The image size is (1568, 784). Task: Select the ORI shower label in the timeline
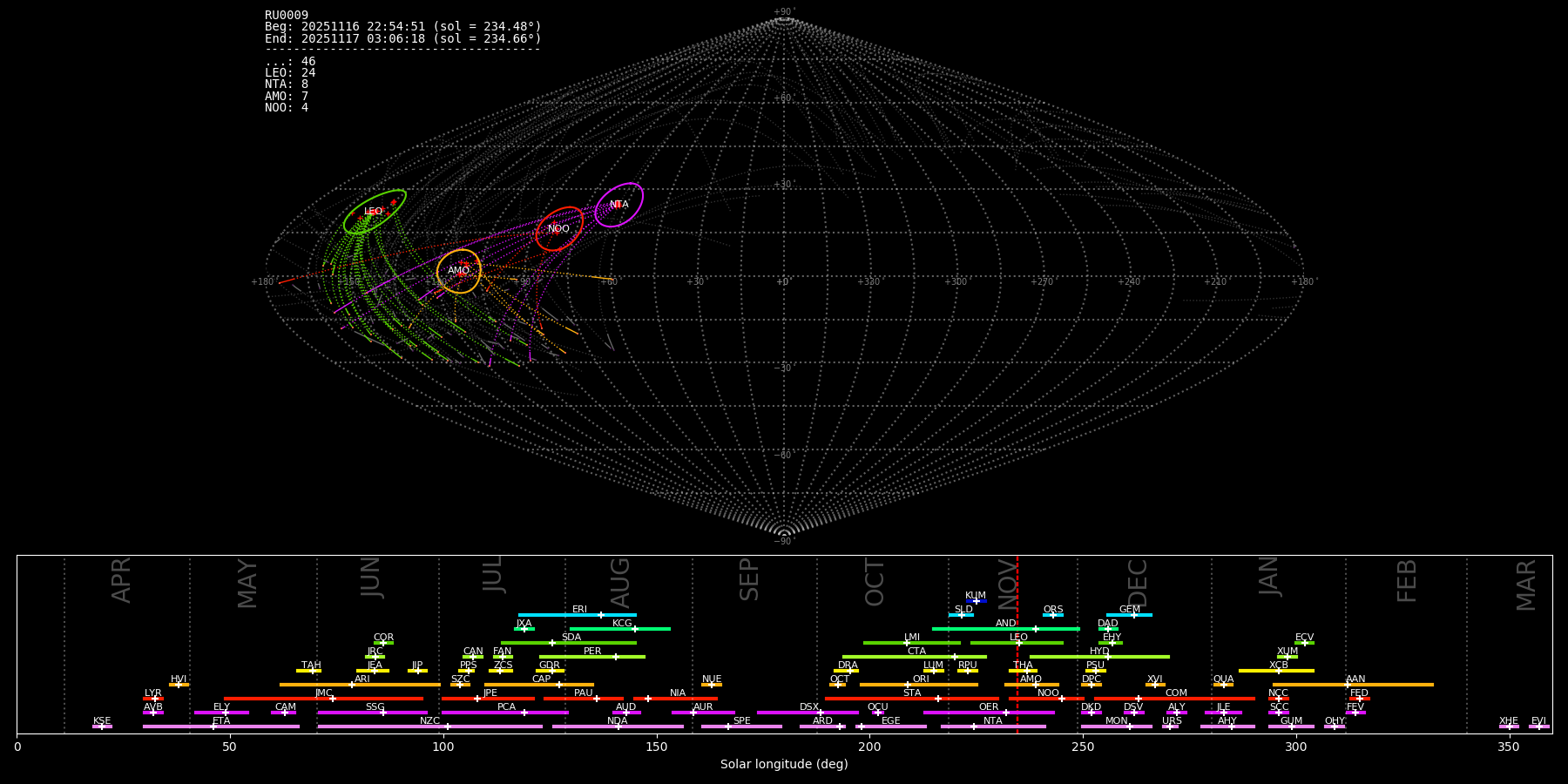(x=921, y=679)
